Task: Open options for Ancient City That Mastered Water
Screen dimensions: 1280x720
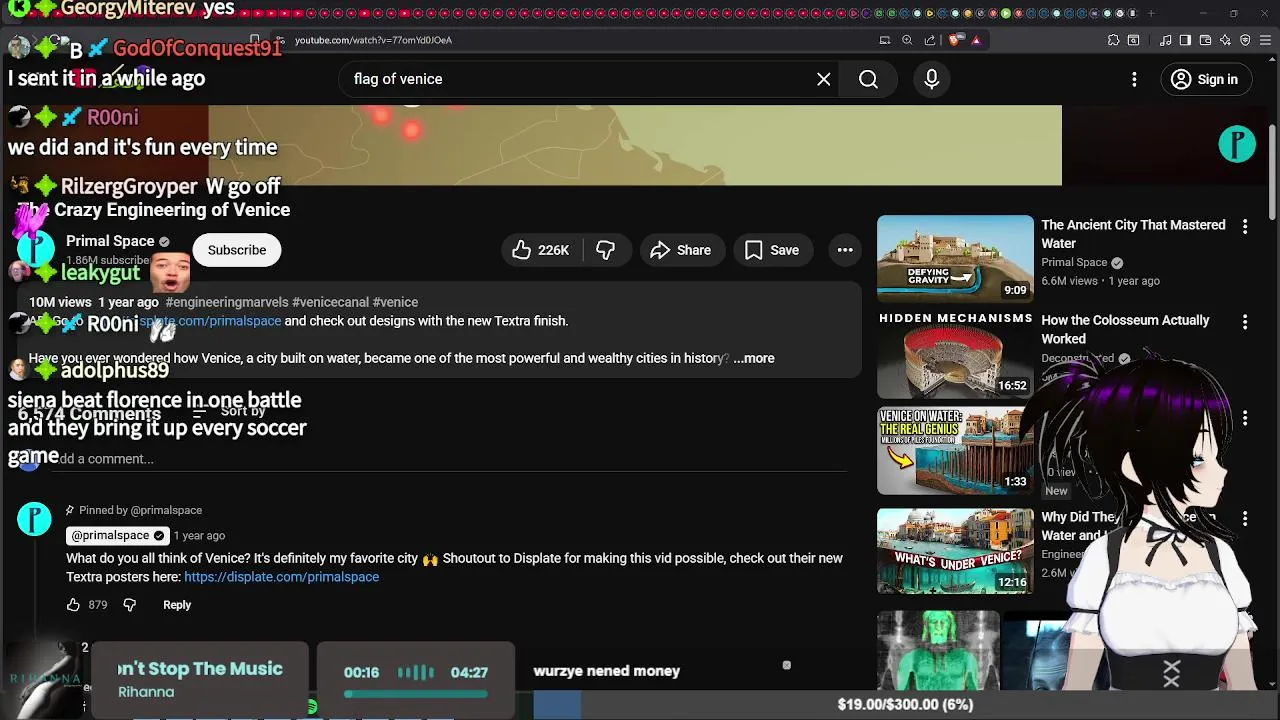Action: tap(1245, 227)
